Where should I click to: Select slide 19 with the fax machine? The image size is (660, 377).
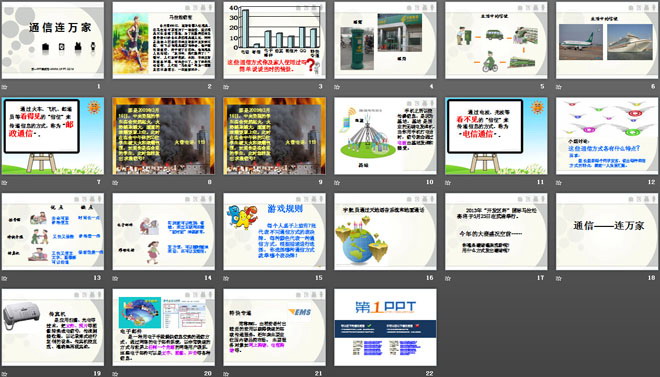53,327
